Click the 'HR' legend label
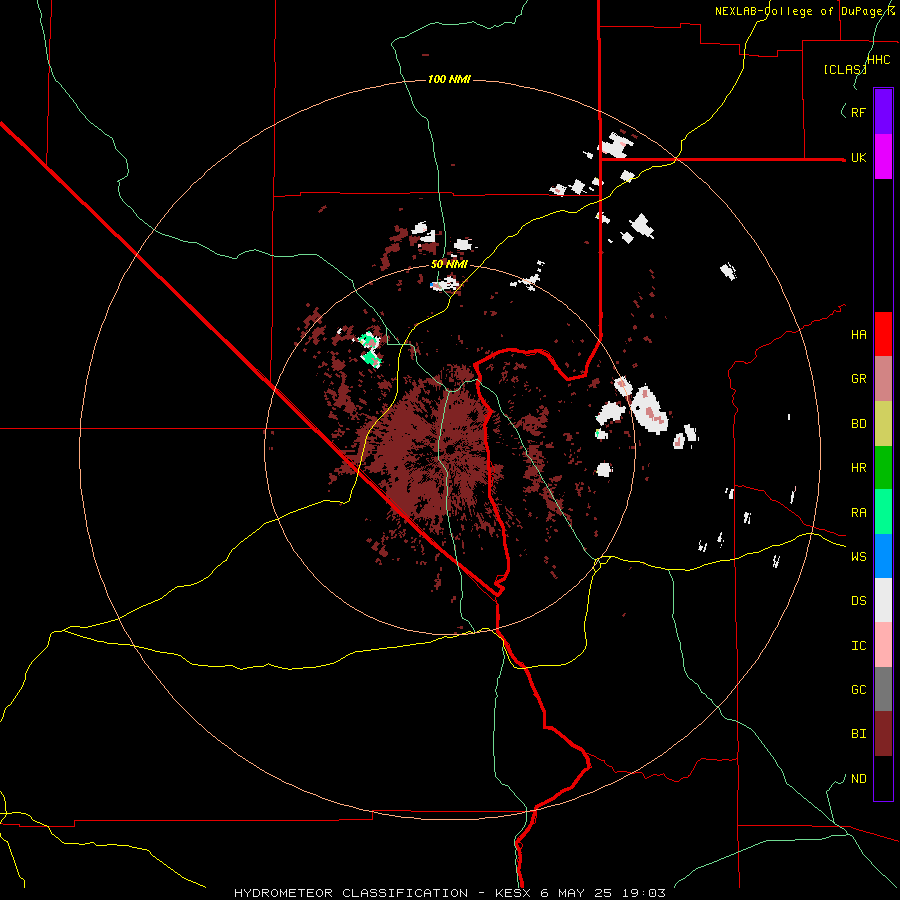The image size is (900, 900). (858, 468)
